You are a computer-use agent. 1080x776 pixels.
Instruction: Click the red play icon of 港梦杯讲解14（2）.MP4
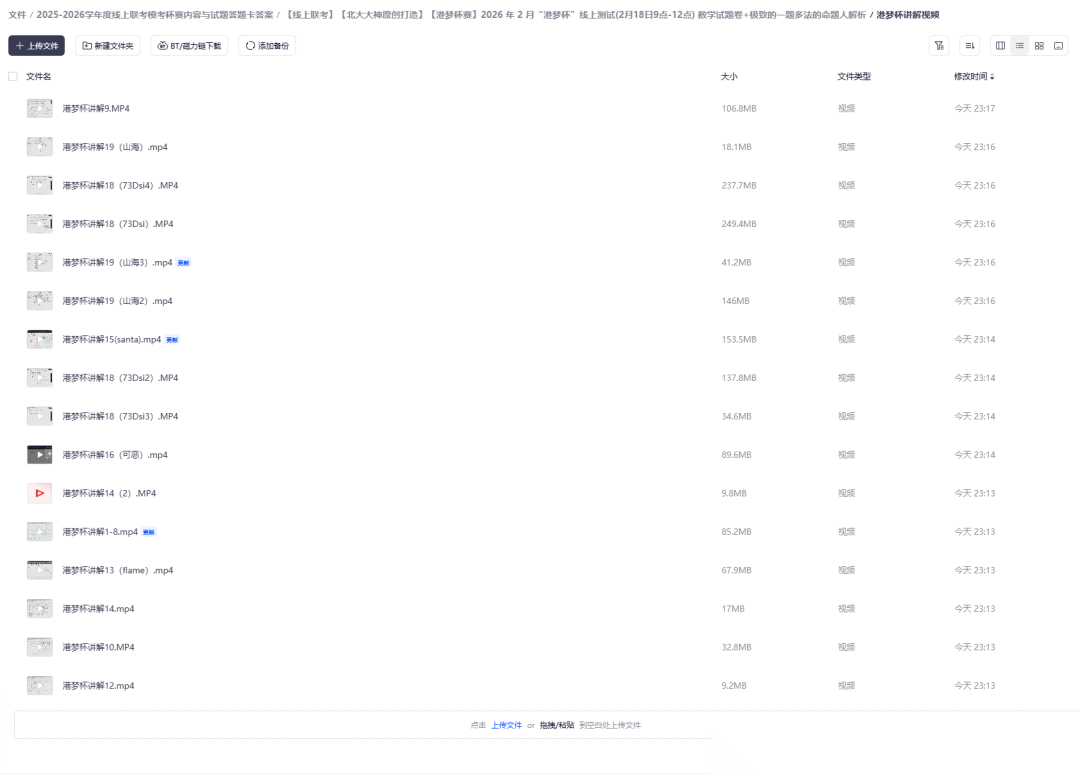(x=40, y=493)
